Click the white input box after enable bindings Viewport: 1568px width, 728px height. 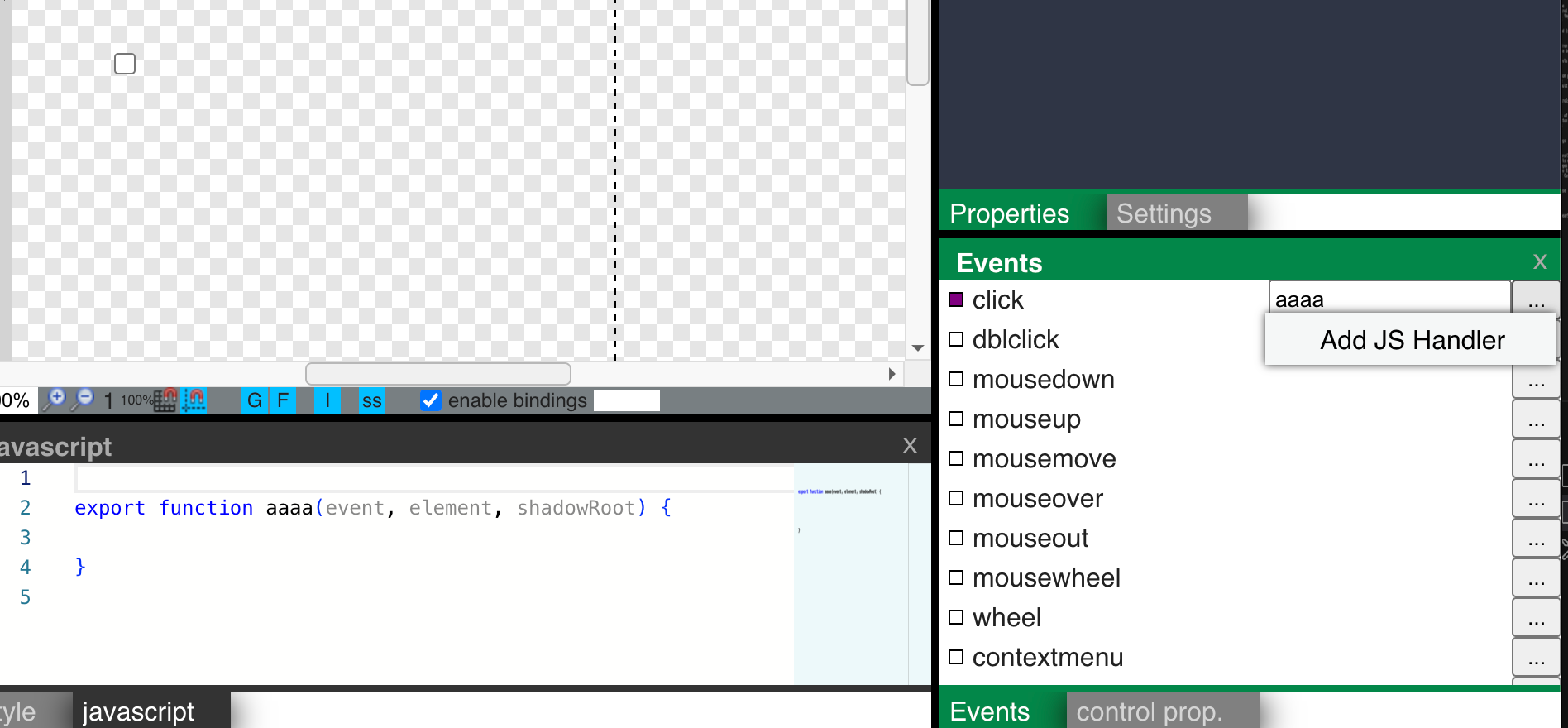(627, 400)
